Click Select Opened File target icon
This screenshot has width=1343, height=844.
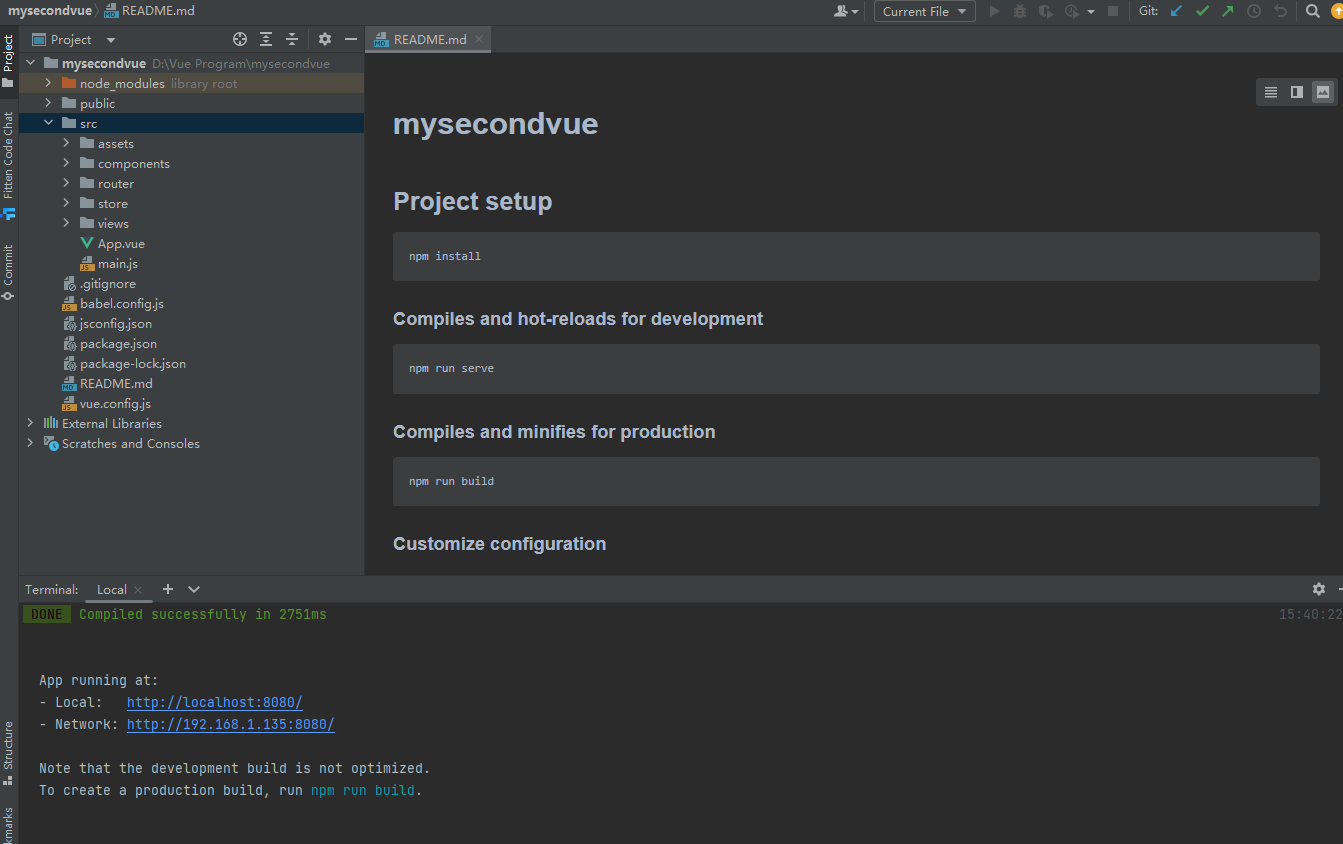click(x=240, y=39)
